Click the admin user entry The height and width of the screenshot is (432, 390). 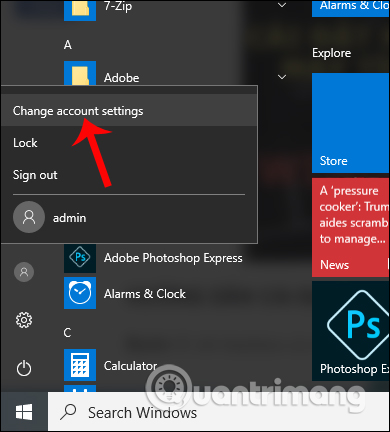click(x=129, y=217)
